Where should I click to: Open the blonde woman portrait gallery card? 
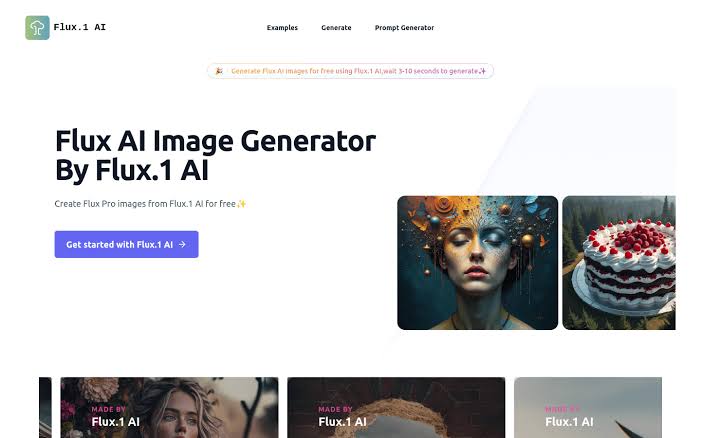coord(169,408)
